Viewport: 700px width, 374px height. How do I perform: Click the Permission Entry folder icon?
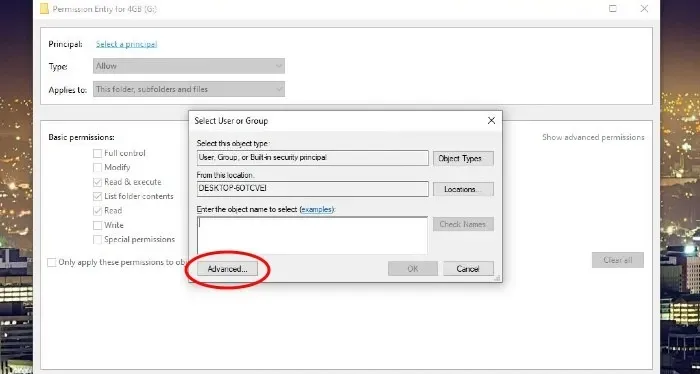pyautogui.click(x=44, y=8)
